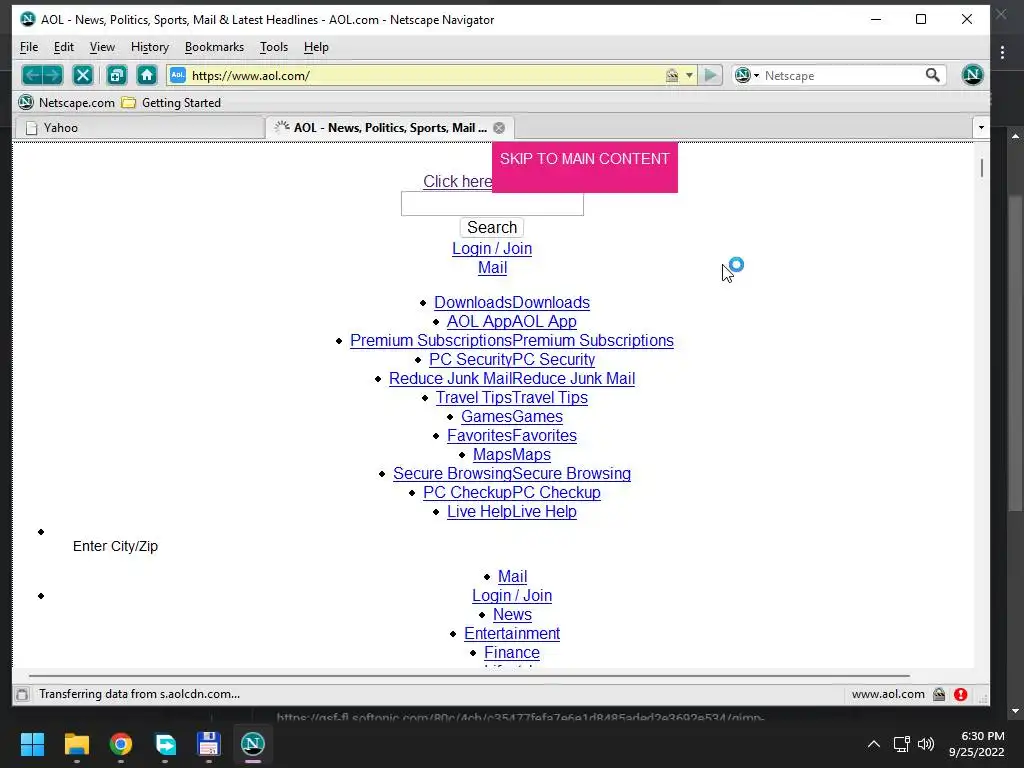The width and height of the screenshot is (1024, 768).
Task: Open the Favorites link
Action: pos(512,435)
